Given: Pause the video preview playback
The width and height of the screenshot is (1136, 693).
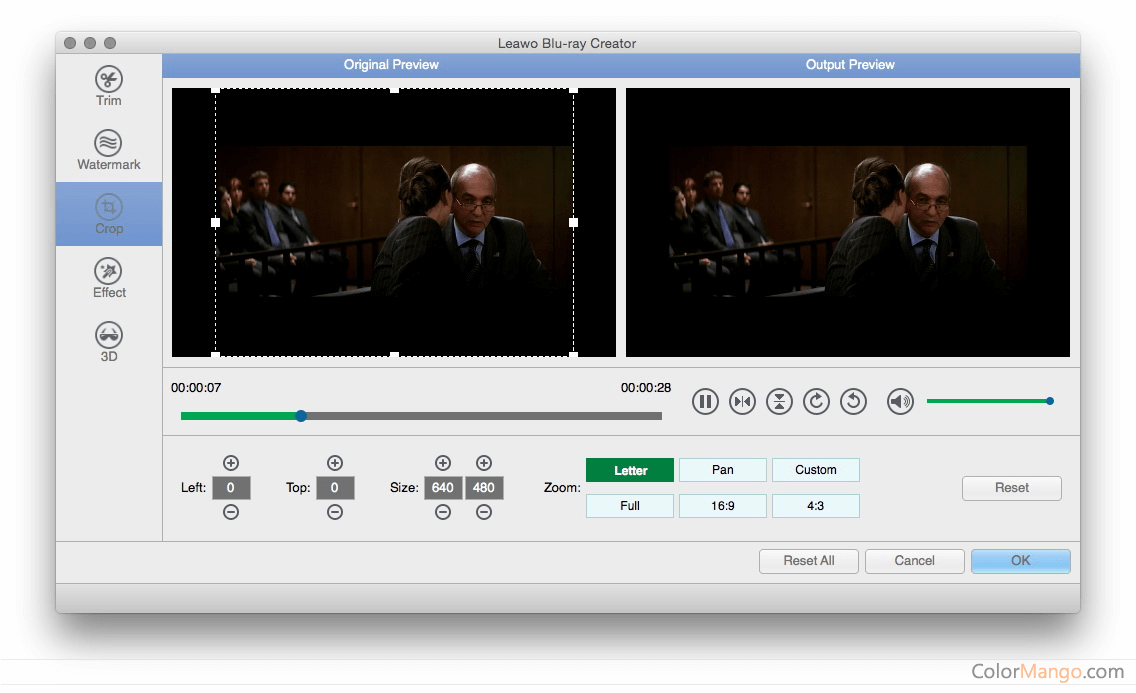Looking at the screenshot, I should pyautogui.click(x=705, y=402).
